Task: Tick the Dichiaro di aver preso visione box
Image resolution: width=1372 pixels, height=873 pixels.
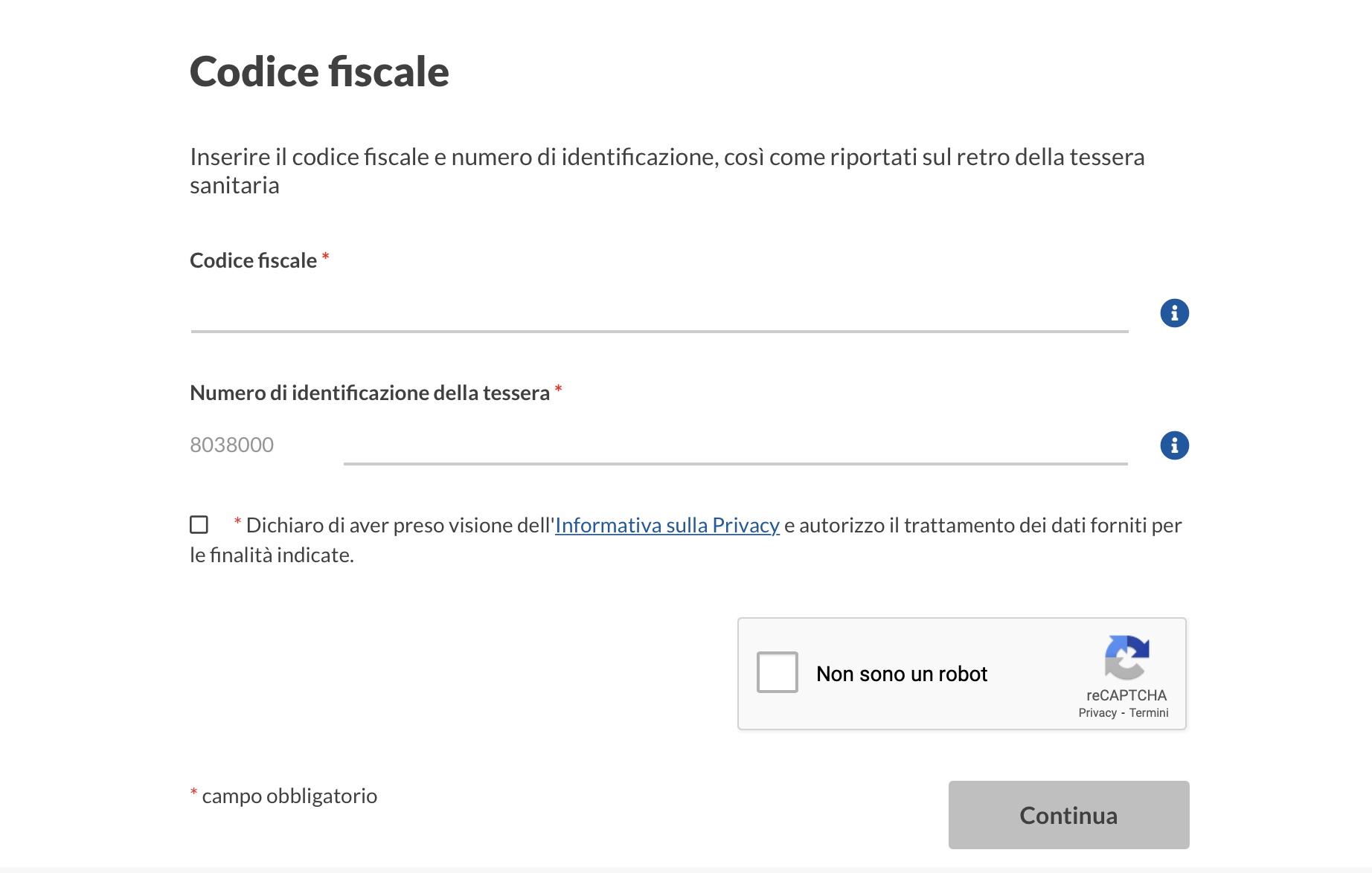Action: click(198, 525)
